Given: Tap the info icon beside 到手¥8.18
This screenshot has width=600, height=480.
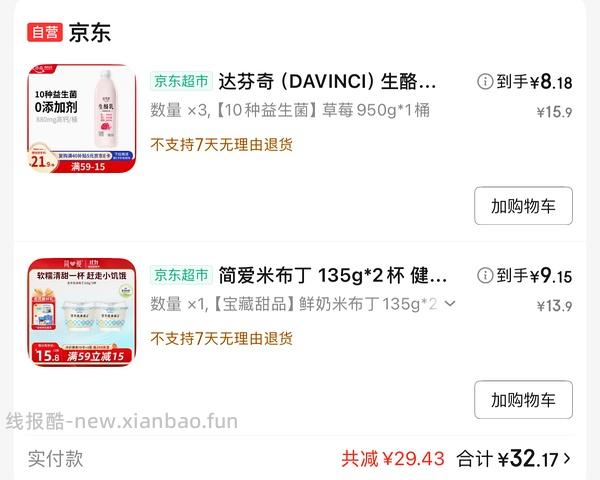Looking at the screenshot, I should click(485, 82).
